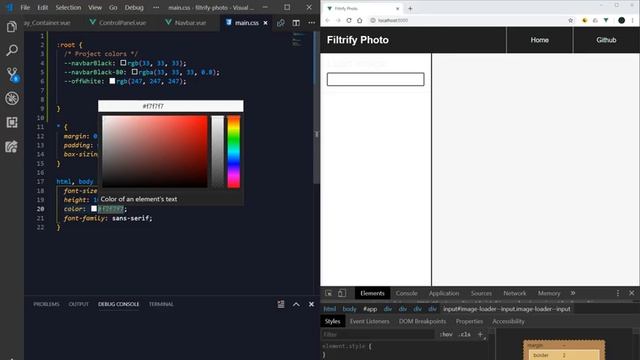Viewport: 640px width, 360px height.
Task: Close the main.css tab
Action: click(265, 23)
